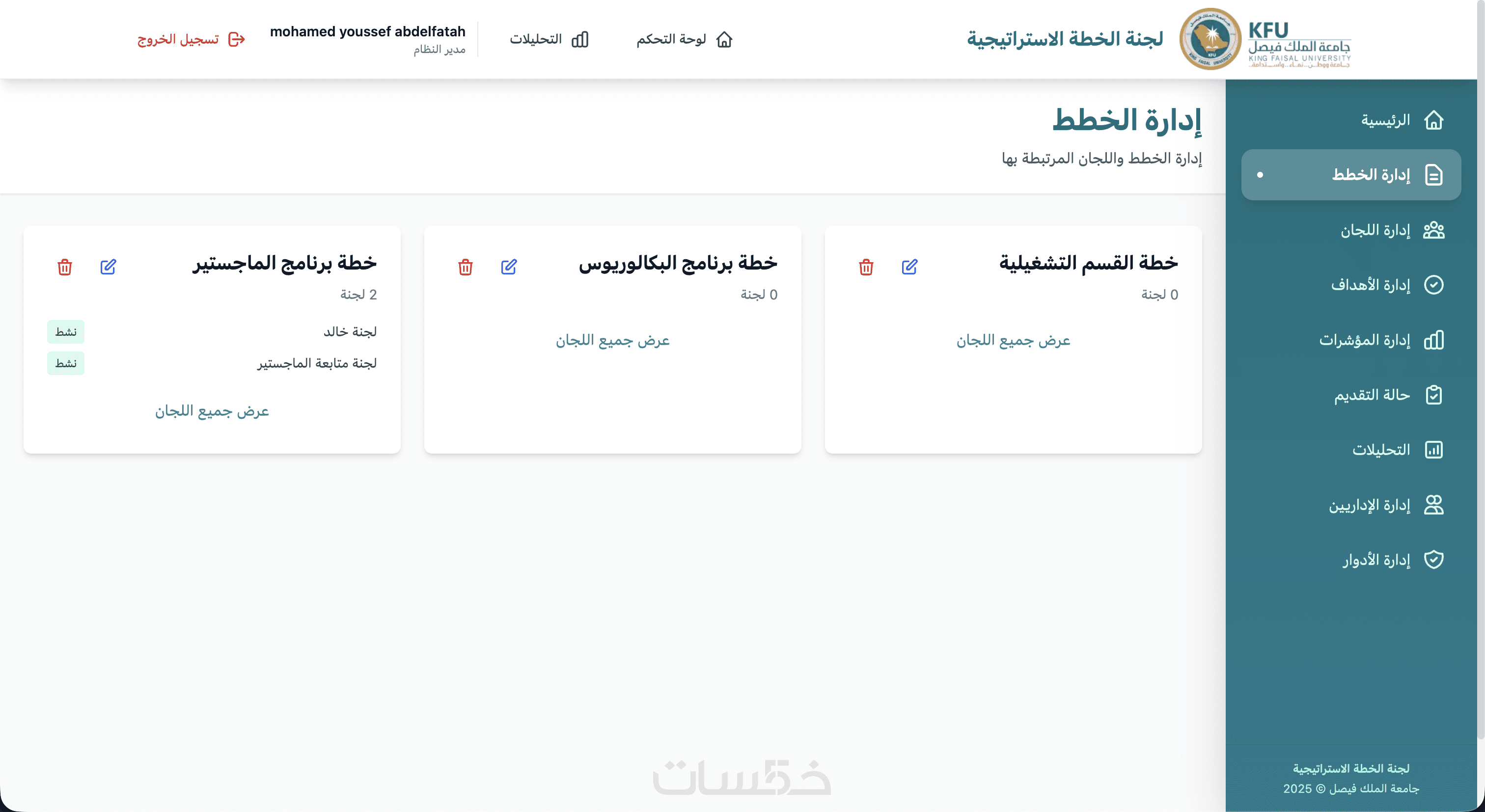Click trash icon on خطة برنامج الماجستير card
This screenshot has height=812, width=1485.
click(x=64, y=267)
